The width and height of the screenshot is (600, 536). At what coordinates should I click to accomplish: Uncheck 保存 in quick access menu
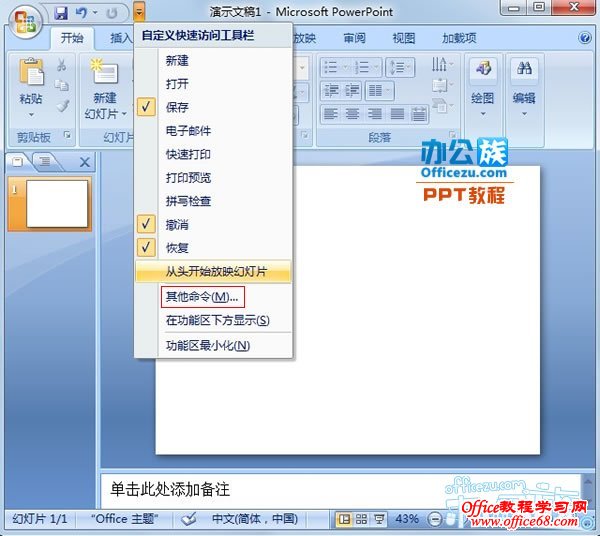coord(214,107)
